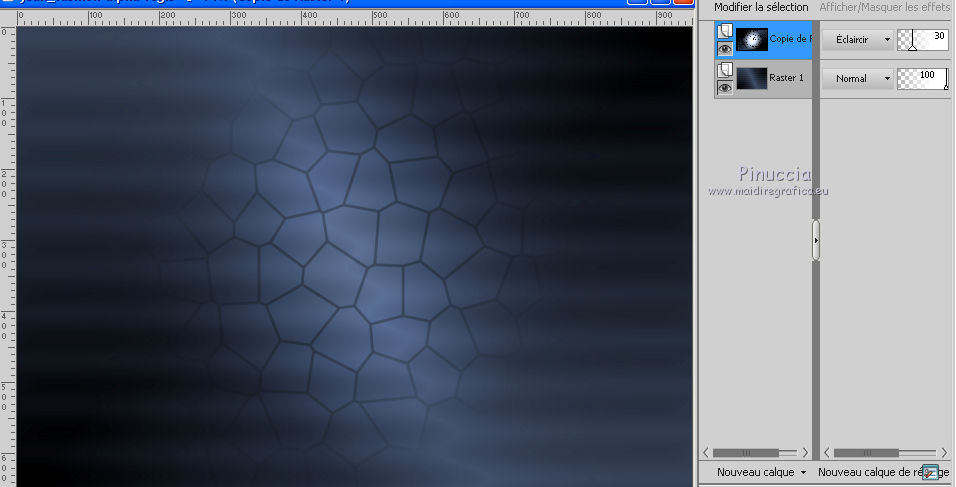Select the Raster 1 layer thumbnail
Screen dimensions: 956x487
click(752, 79)
